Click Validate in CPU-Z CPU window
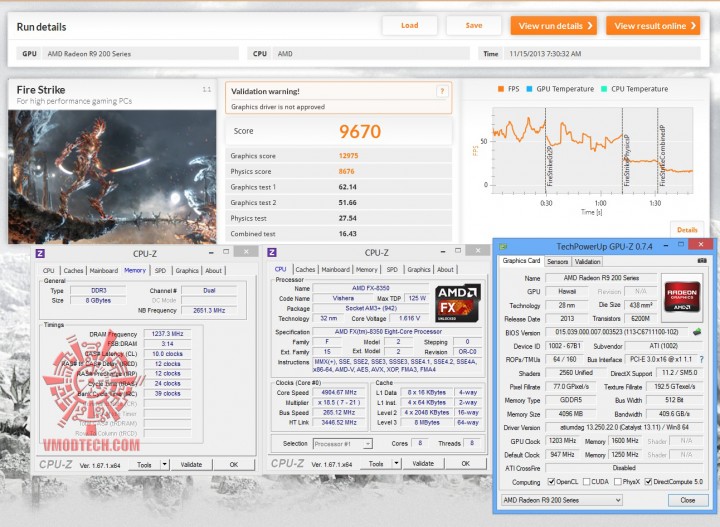720x527 pixels. point(423,464)
